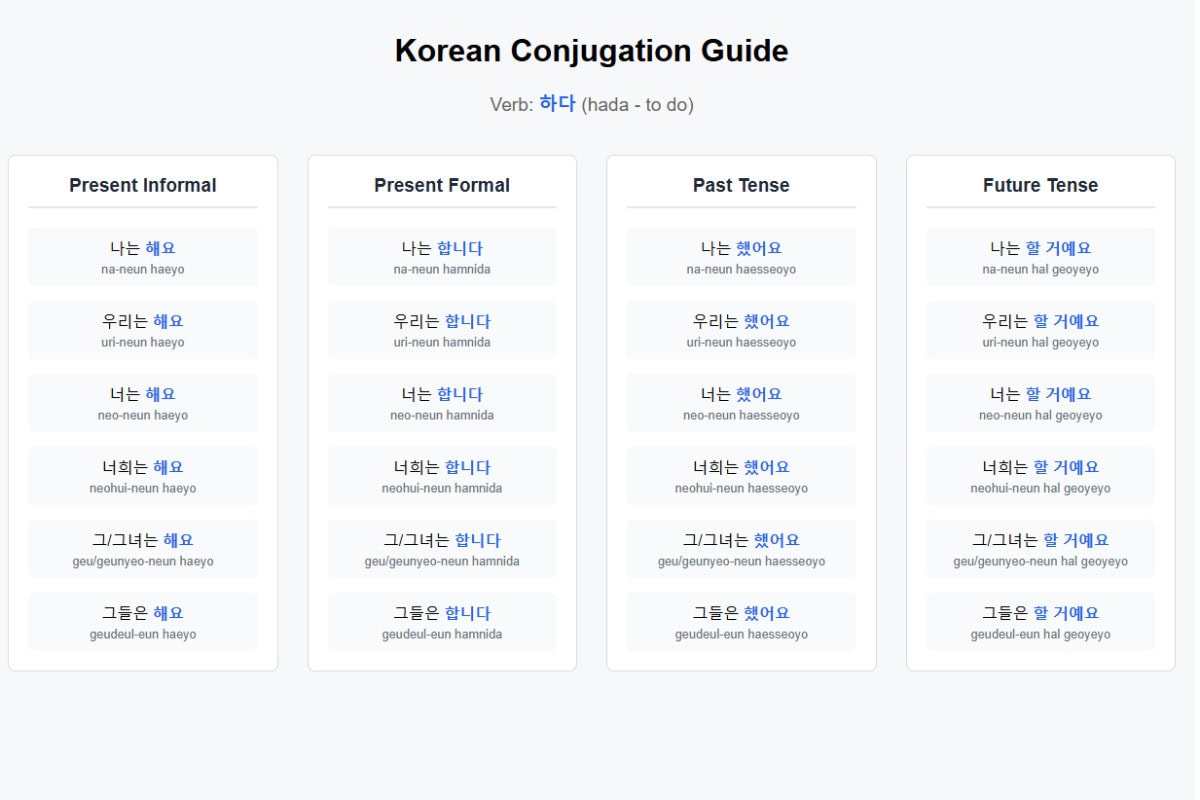Click the Past Tense column heading
1200x800 pixels.
(x=741, y=185)
